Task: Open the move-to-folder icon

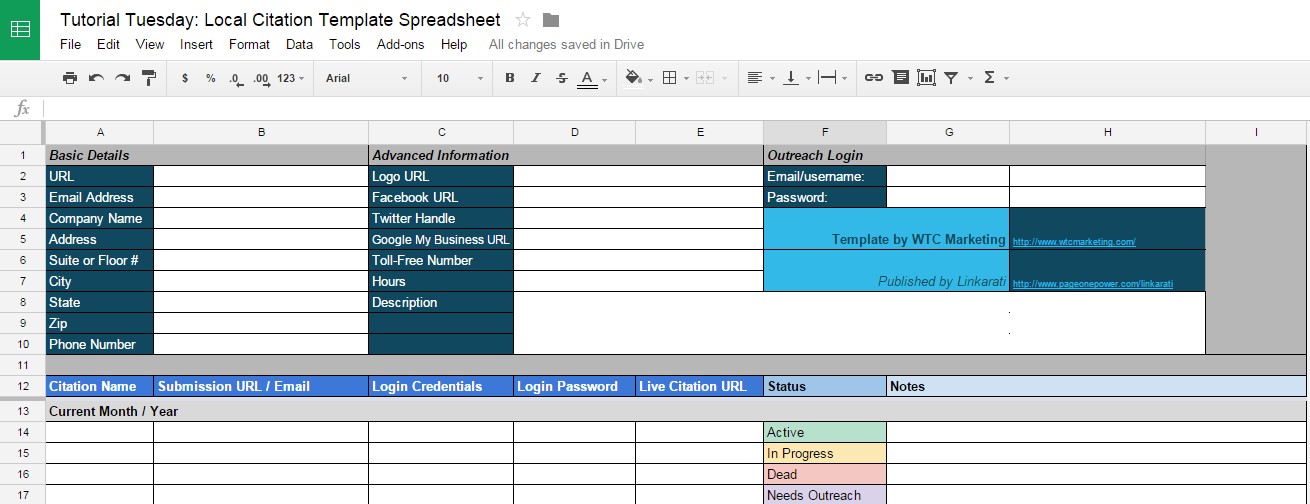Action: pyautogui.click(x=551, y=20)
